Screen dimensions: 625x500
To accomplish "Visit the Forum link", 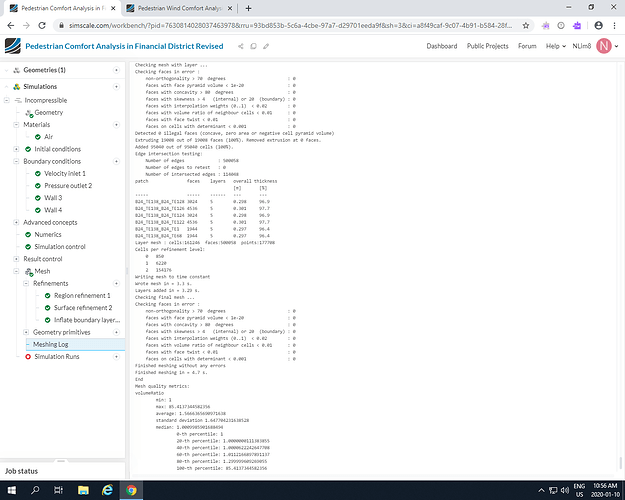I will coord(527,46).
